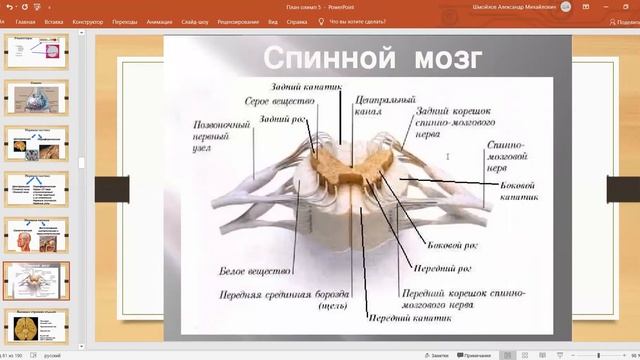Click the spinal cord cross-section image
The width and height of the screenshot is (640, 360).
(353, 192)
